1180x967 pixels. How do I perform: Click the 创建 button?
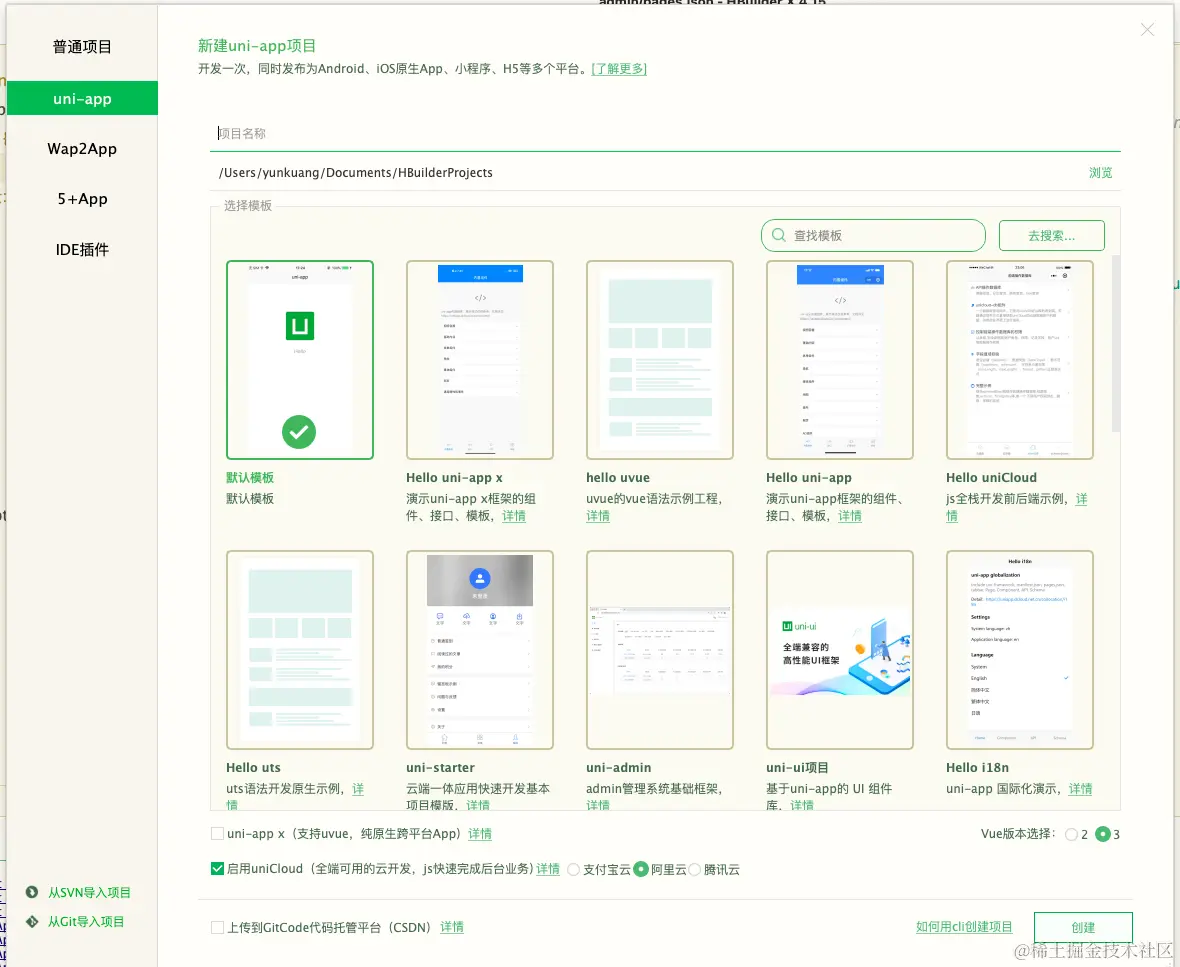click(1083, 928)
